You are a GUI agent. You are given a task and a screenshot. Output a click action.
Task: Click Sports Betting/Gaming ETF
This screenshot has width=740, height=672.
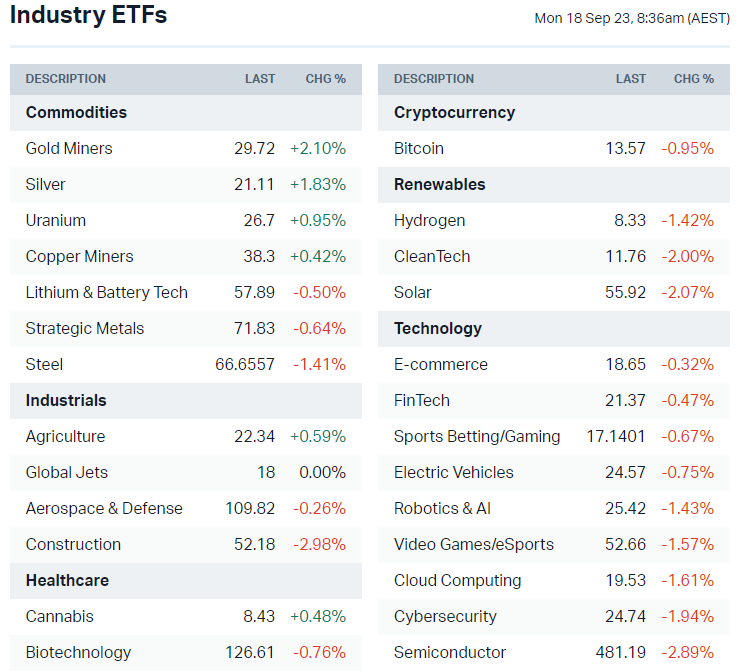pyautogui.click(x=477, y=436)
